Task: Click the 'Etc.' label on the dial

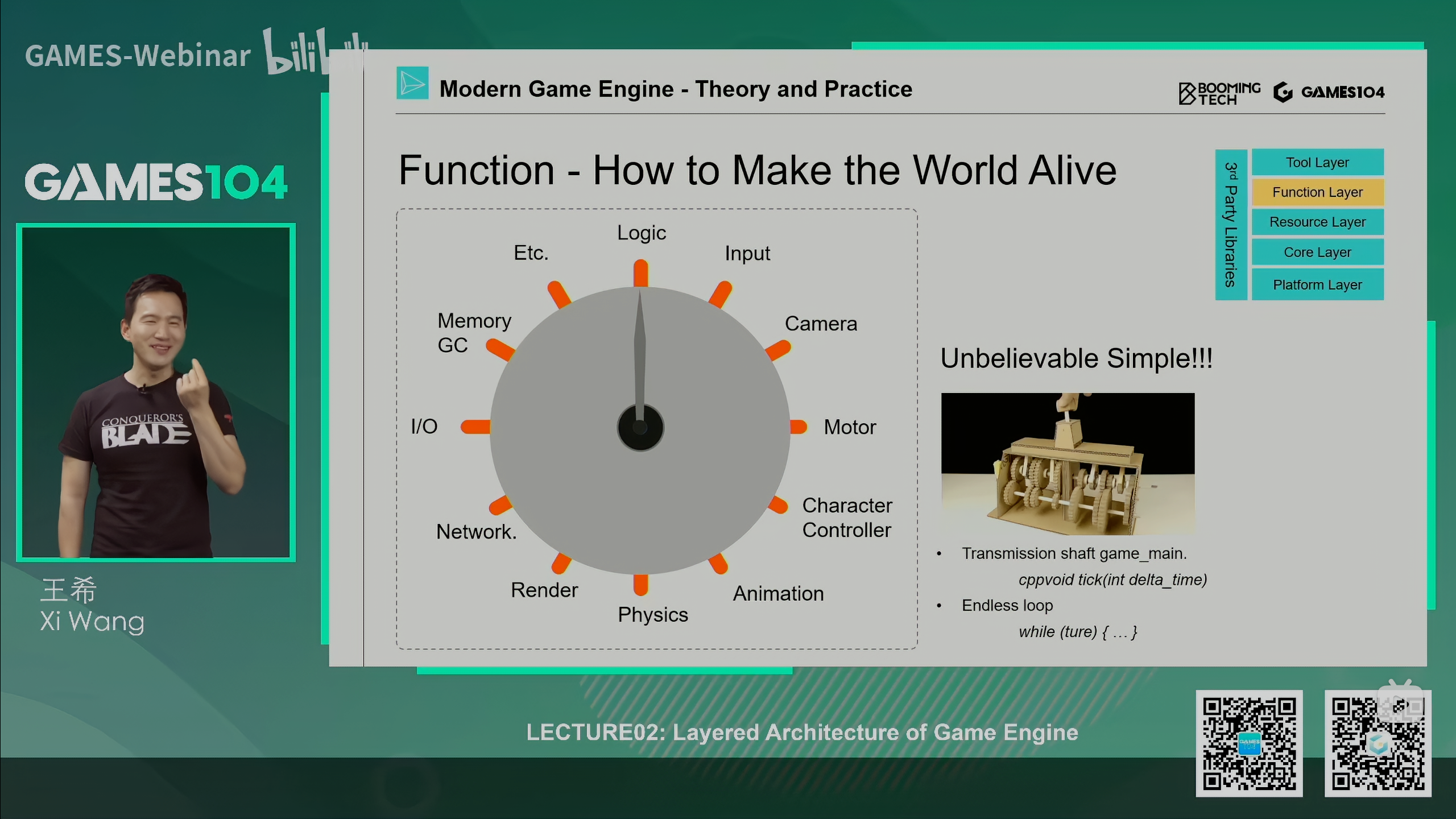Action: coord(531,253)
